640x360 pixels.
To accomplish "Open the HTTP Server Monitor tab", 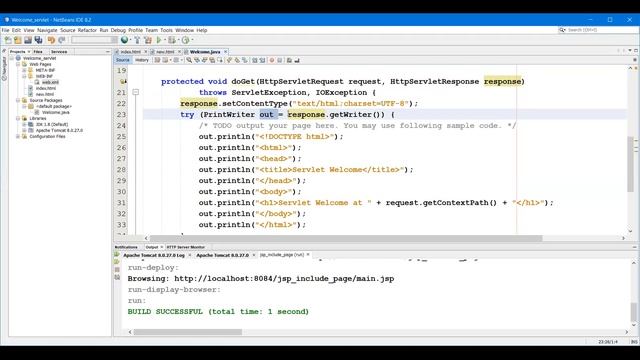I will [x=186, y=247].
